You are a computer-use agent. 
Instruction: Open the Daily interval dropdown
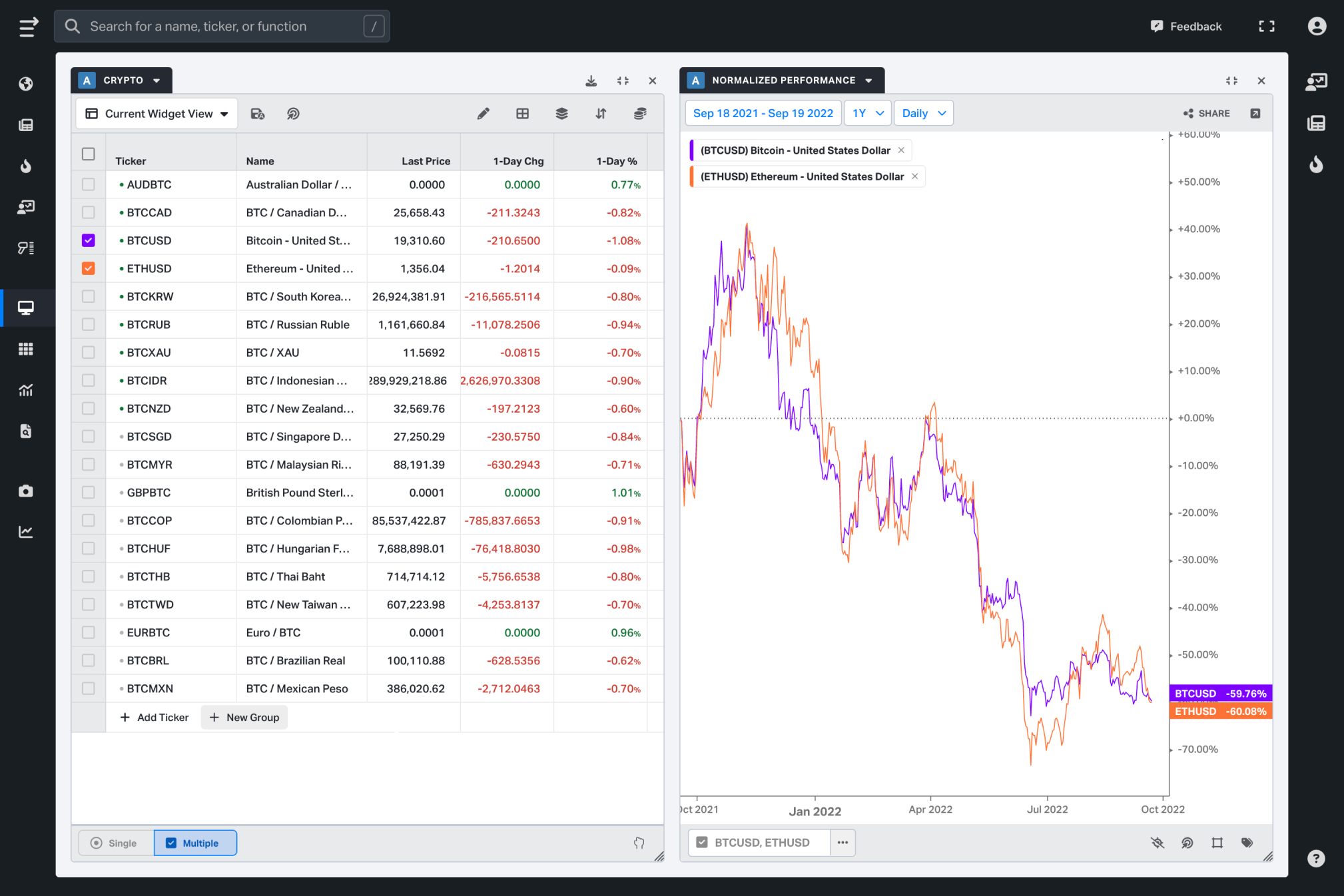(x=923, y=113)
